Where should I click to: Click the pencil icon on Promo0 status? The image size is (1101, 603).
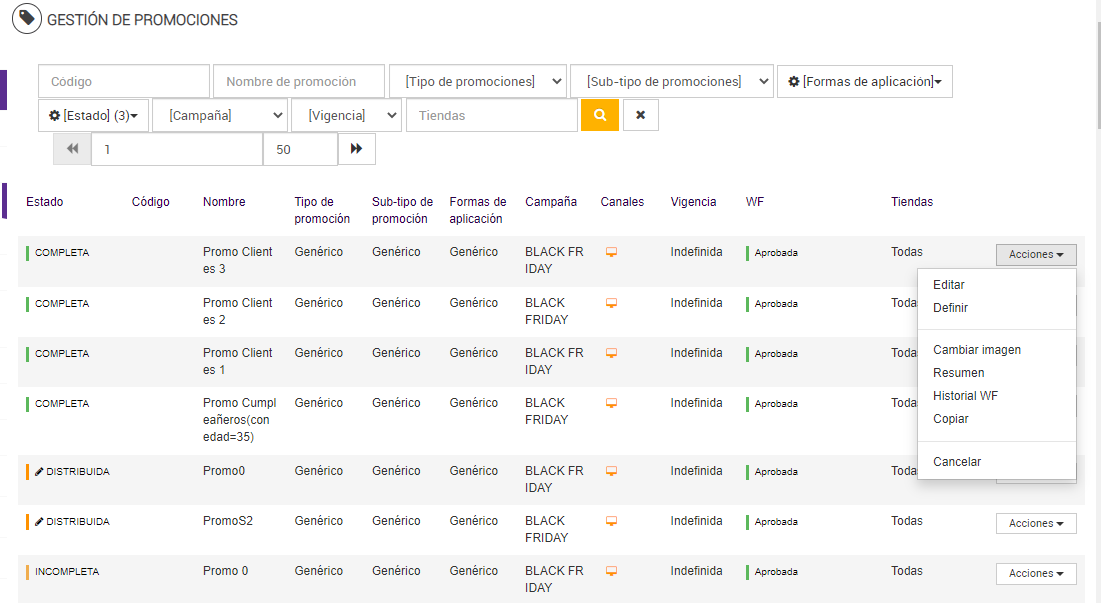pyautogui.click(x=39, y=472)
